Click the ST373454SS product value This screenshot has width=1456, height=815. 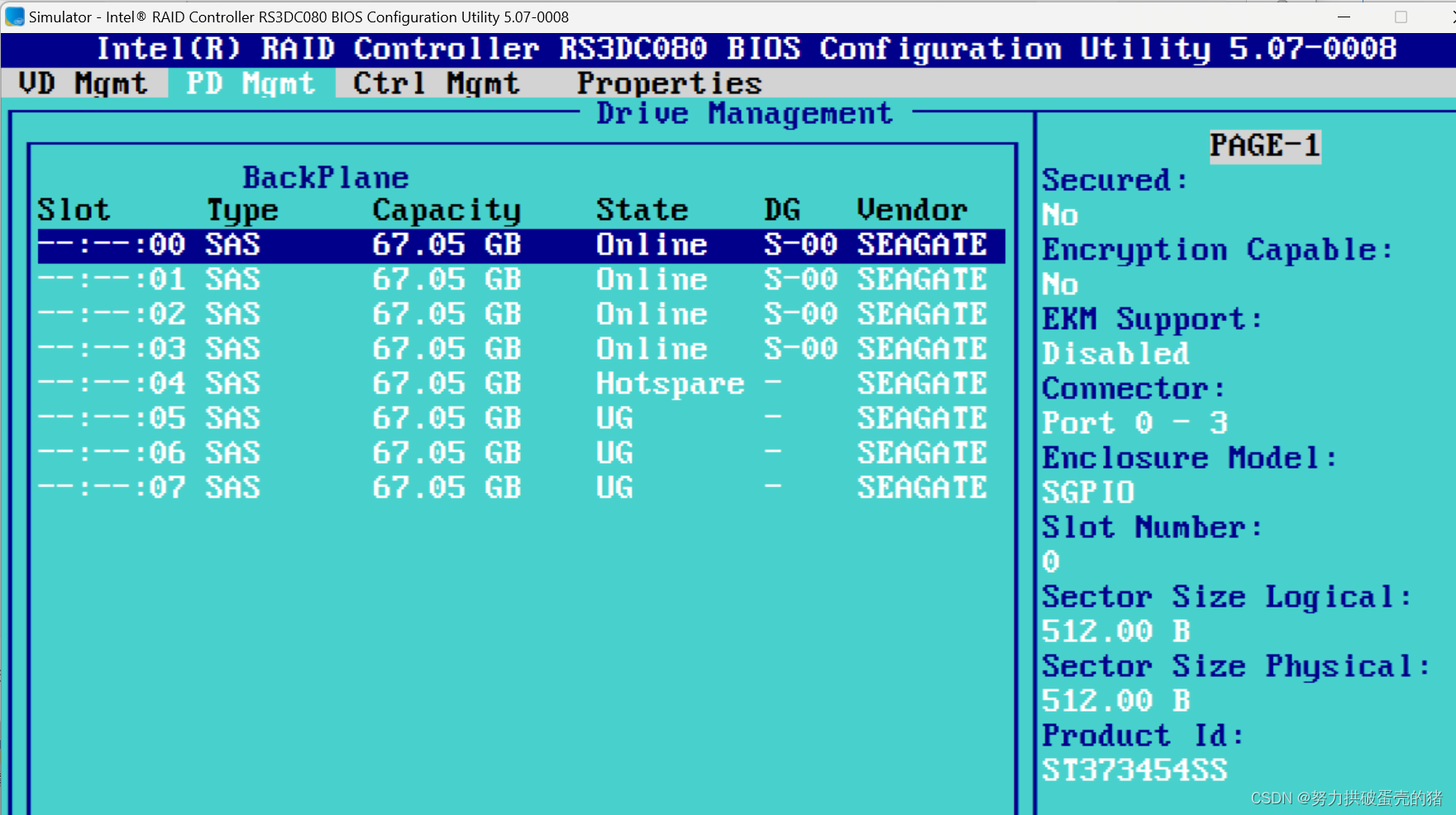1134,770
